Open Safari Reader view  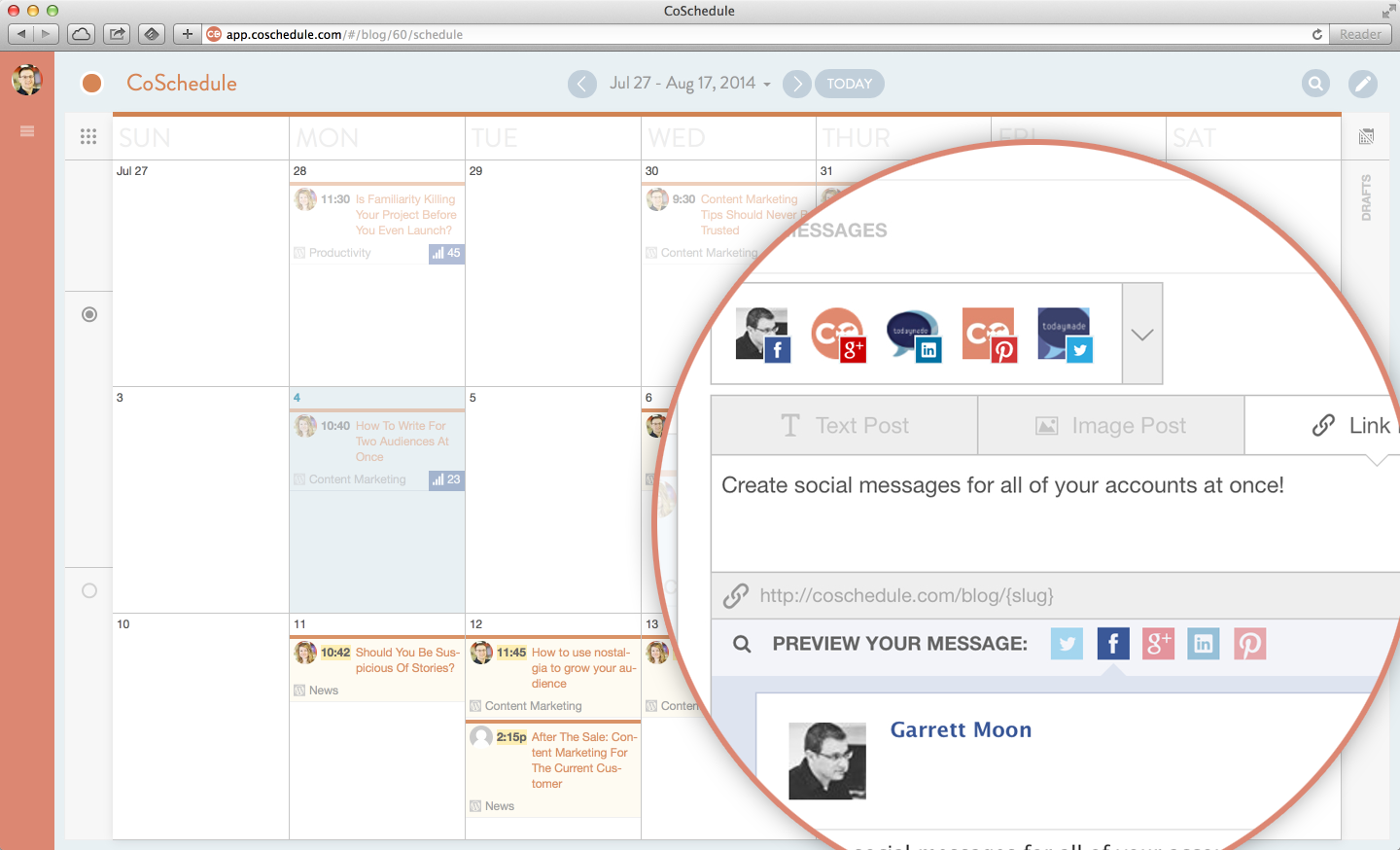[1360, 34]
